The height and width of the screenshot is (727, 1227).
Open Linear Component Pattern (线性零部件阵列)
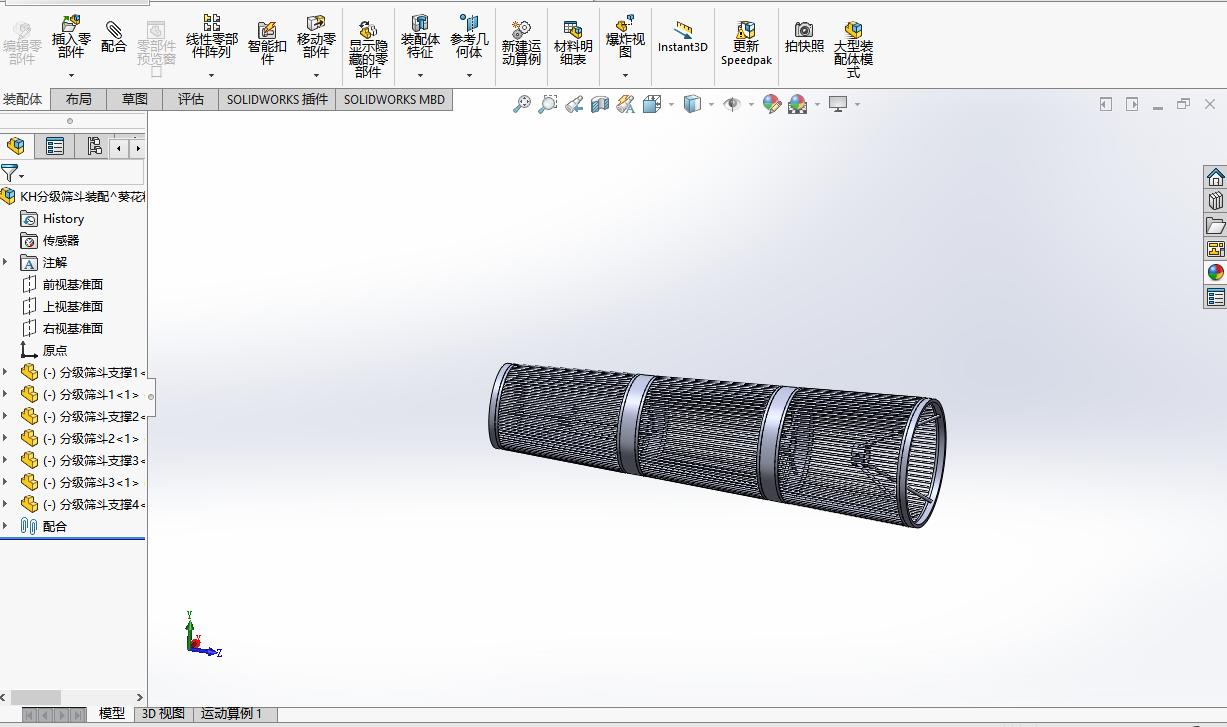211,38
